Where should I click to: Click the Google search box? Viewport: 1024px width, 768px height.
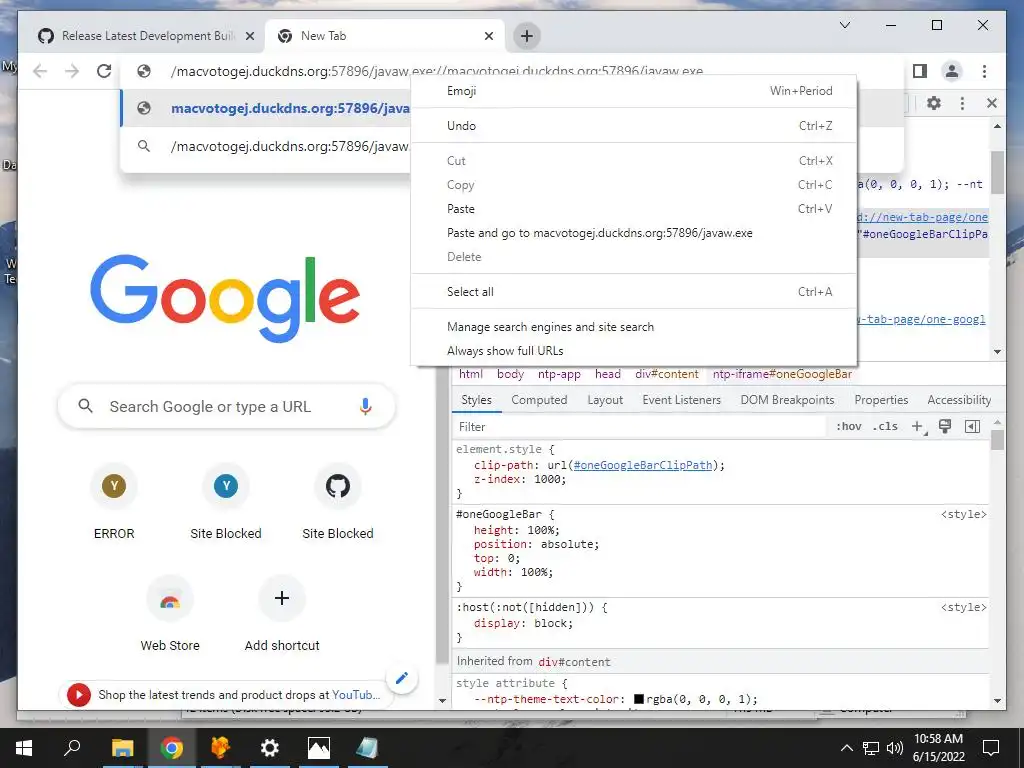(226, 407)
